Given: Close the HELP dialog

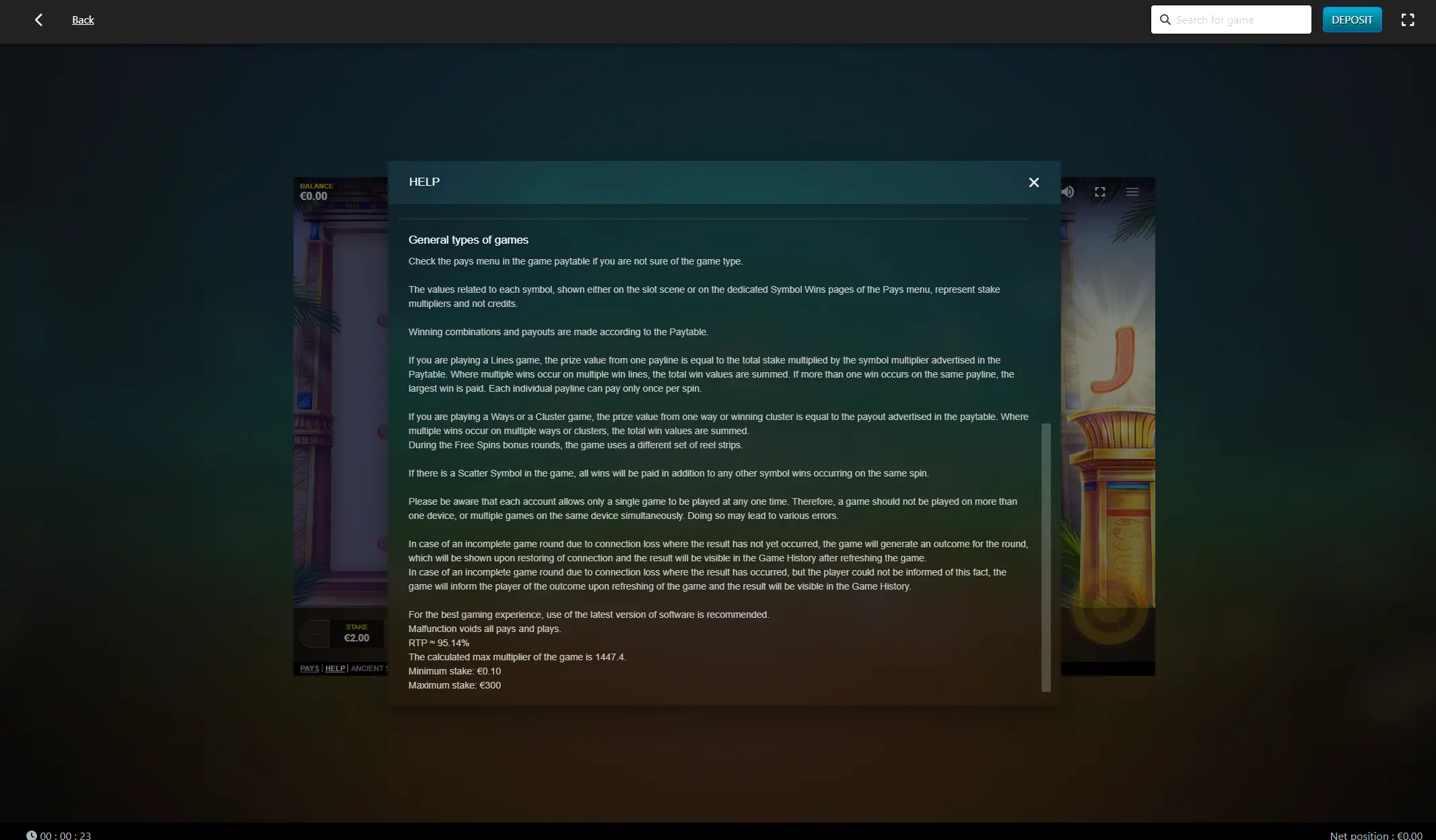Looking at the screenshot, I should (1034, 182).
